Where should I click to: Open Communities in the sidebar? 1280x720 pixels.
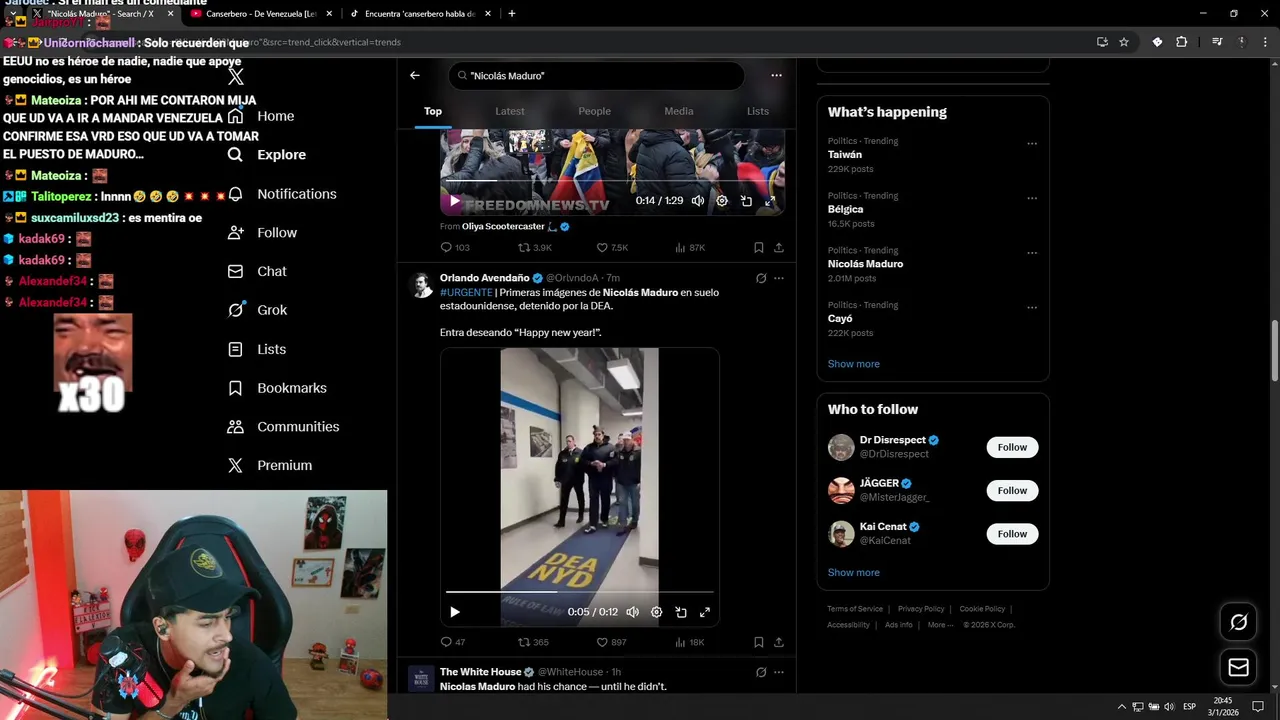pos(283,426)
